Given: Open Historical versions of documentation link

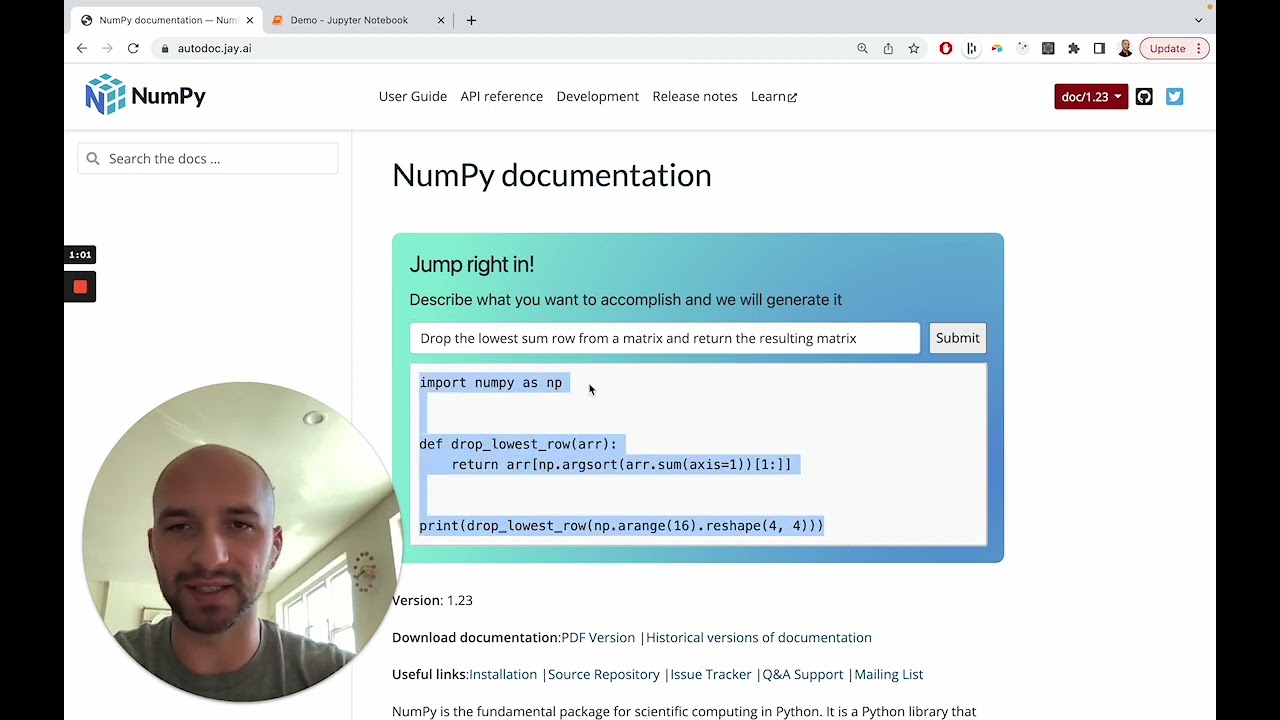Looking at the screenshot, I should 759,637.
